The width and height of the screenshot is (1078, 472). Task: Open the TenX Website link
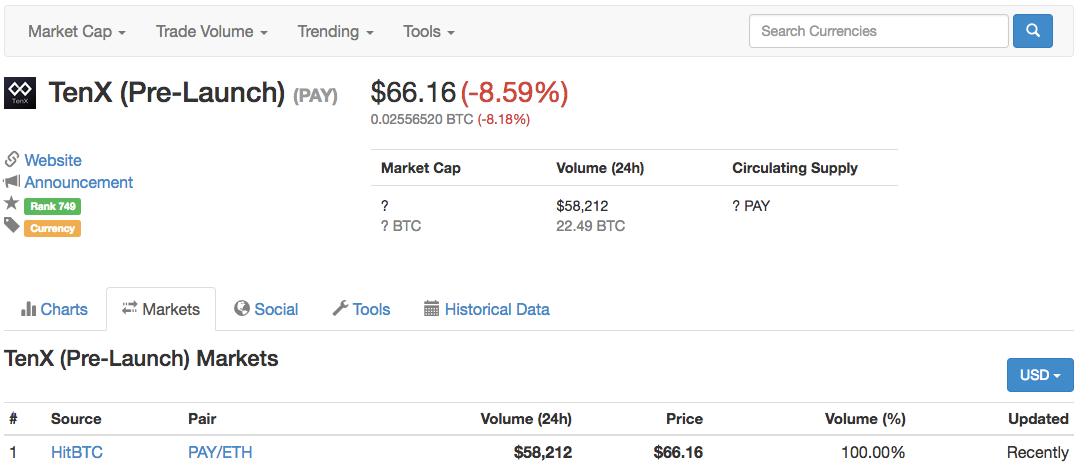tap(53, 160)
